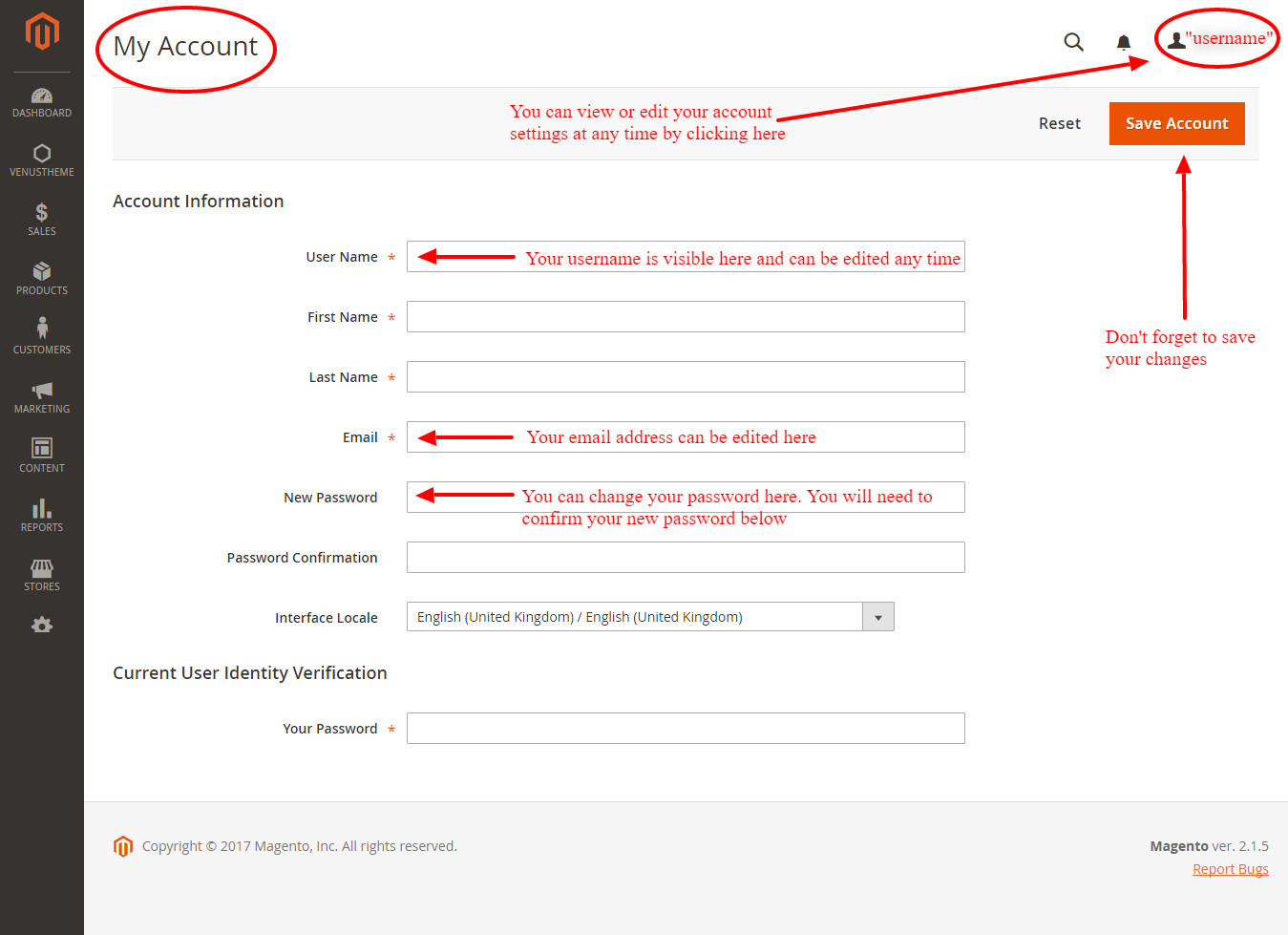Save the account changes

(1177, 123)
